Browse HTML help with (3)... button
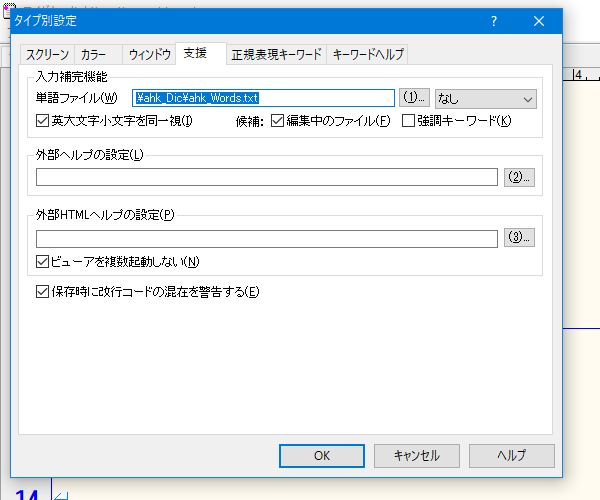This screenshot has height=500, width=600. (519, 238)
